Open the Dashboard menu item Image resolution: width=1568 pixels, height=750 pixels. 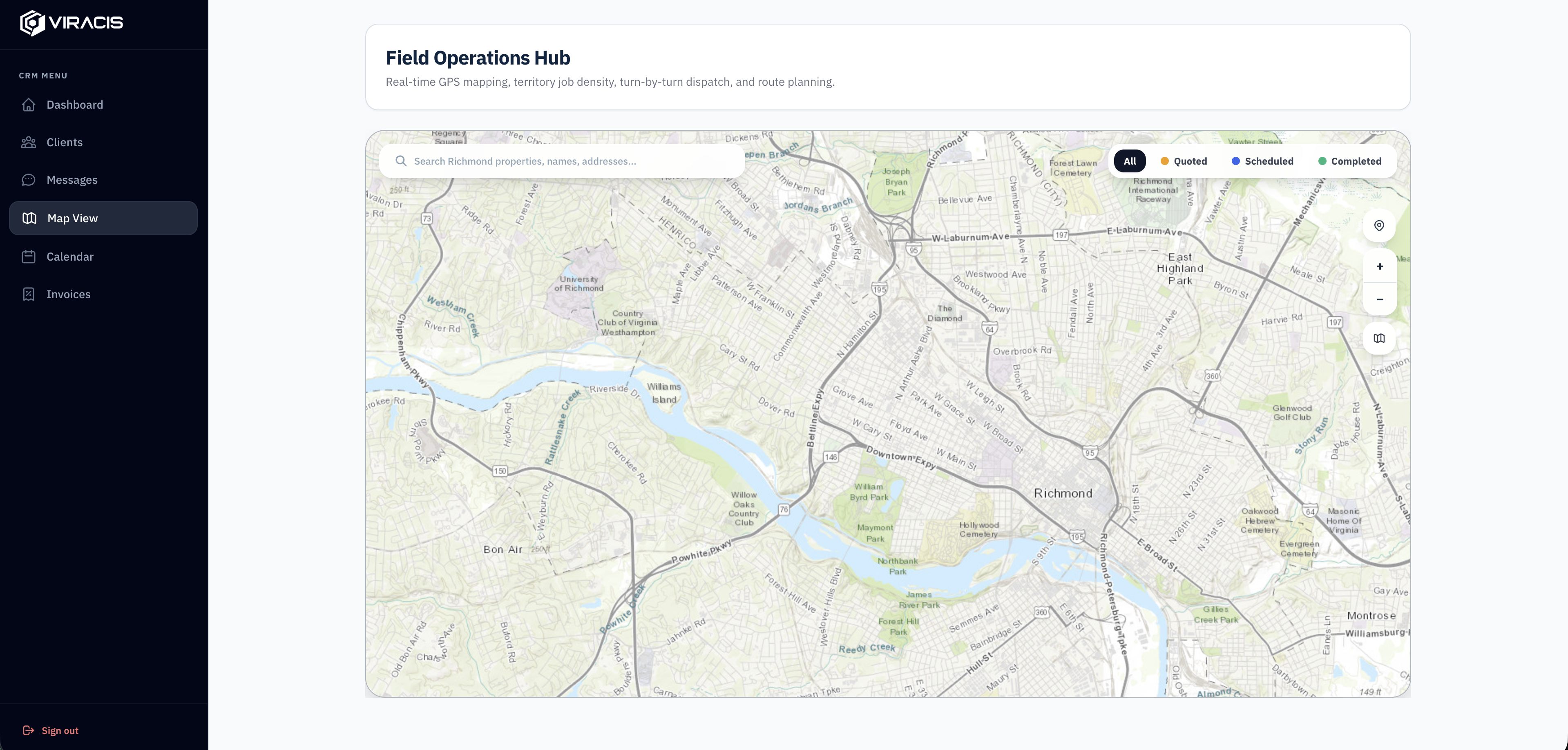(103, 105)
